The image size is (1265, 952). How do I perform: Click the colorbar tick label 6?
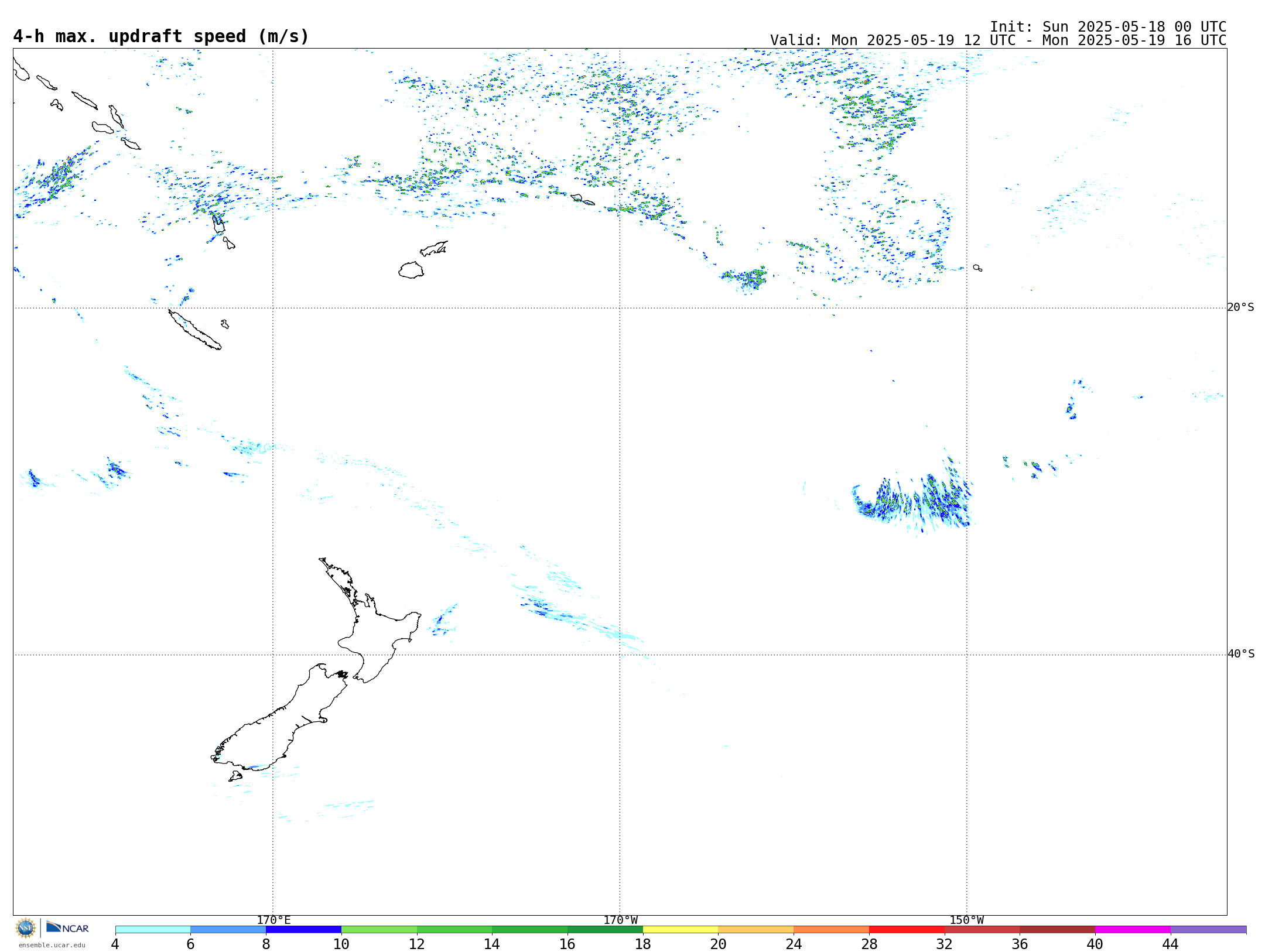[190, 944]
